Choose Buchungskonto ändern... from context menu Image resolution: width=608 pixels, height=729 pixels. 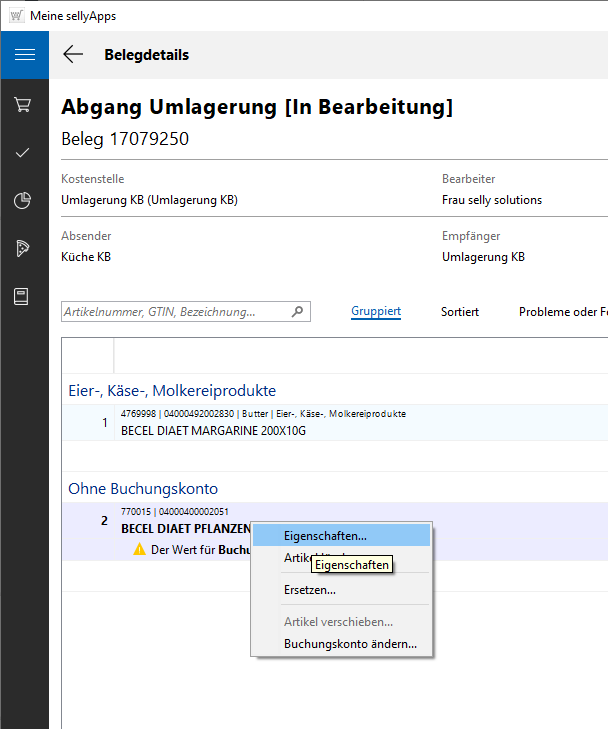point(350,644)
